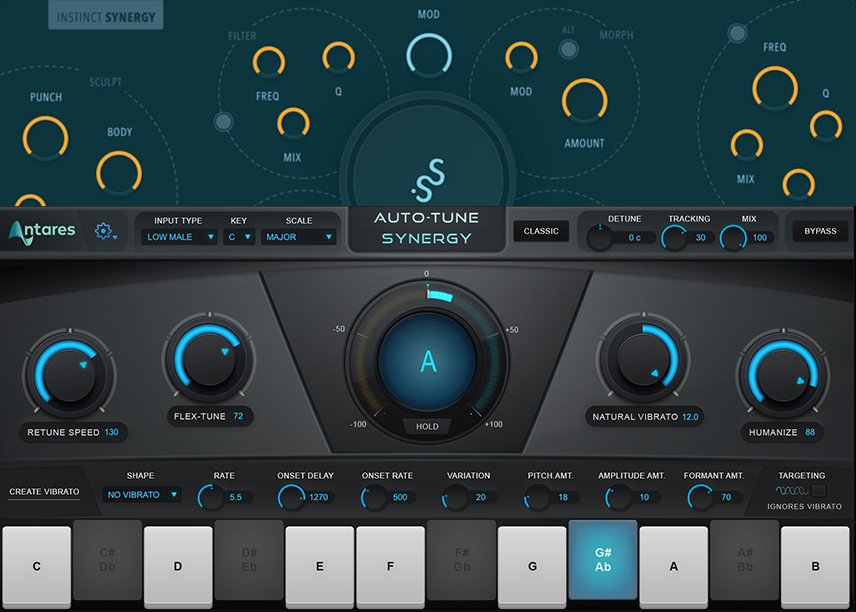This screenshot has height=612, width=856.
Task: Click the Morph section's orange MOD knob
Action: (x=521, y=57)
